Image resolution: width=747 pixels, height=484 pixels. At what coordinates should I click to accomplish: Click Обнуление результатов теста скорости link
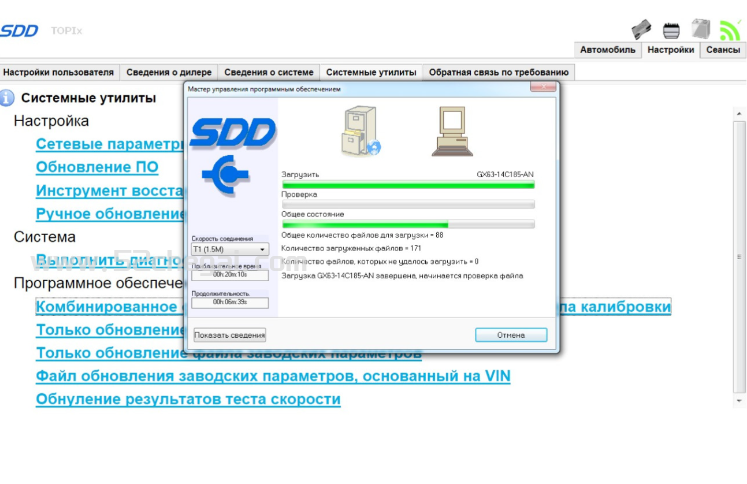[x=188, y=399]
